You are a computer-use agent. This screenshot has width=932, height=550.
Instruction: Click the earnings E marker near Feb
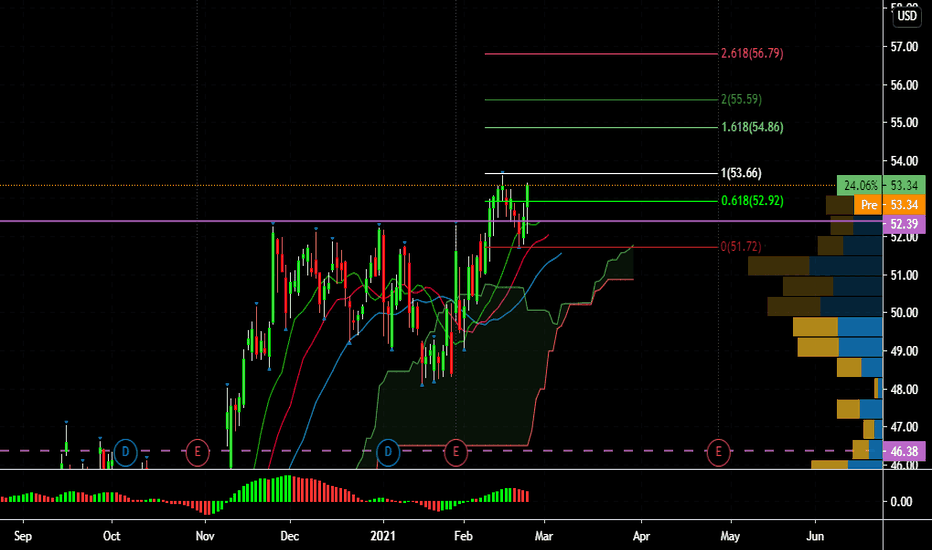click(456, 452)
